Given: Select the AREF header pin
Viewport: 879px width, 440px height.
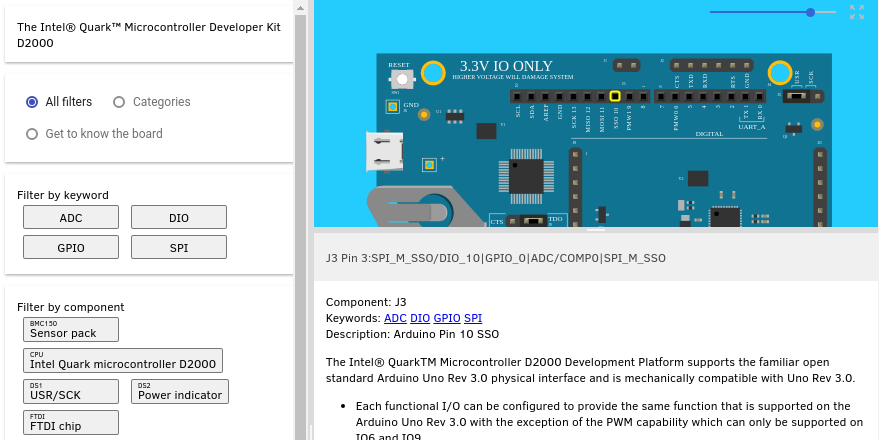Looking at the screenshot, I should click(x=545, y=96).
